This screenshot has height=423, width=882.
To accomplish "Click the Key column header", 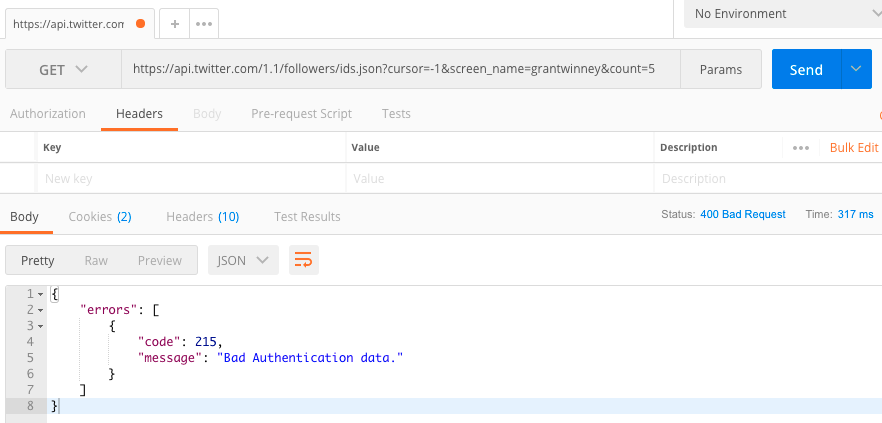I will click(52, 147).
